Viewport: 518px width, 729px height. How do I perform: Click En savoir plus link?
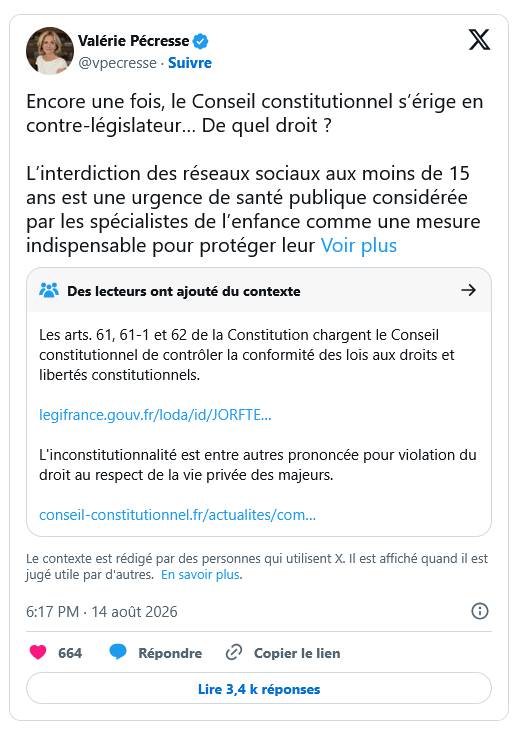click(201, 575)
